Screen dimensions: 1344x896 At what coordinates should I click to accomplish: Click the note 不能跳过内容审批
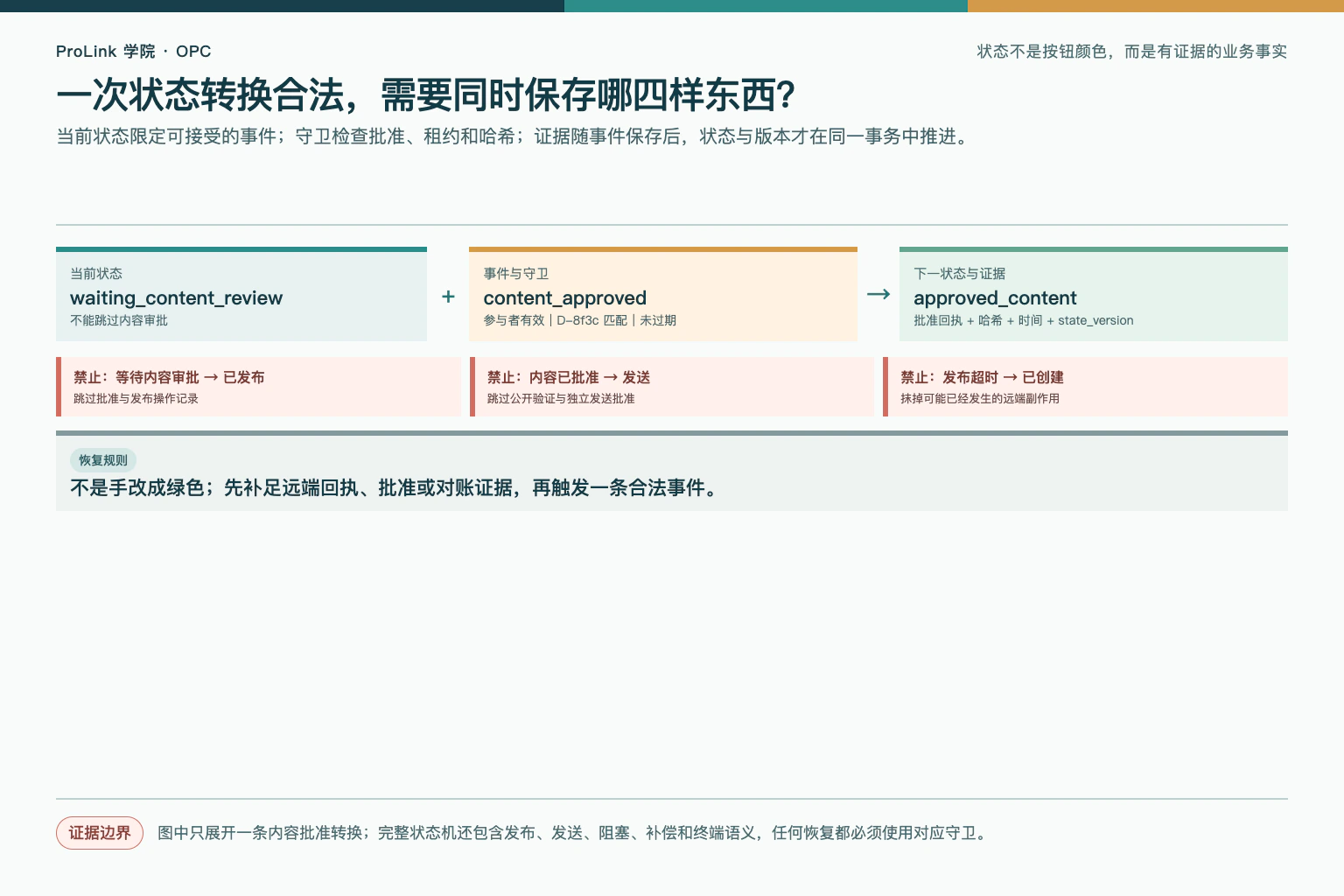point(119,320)
